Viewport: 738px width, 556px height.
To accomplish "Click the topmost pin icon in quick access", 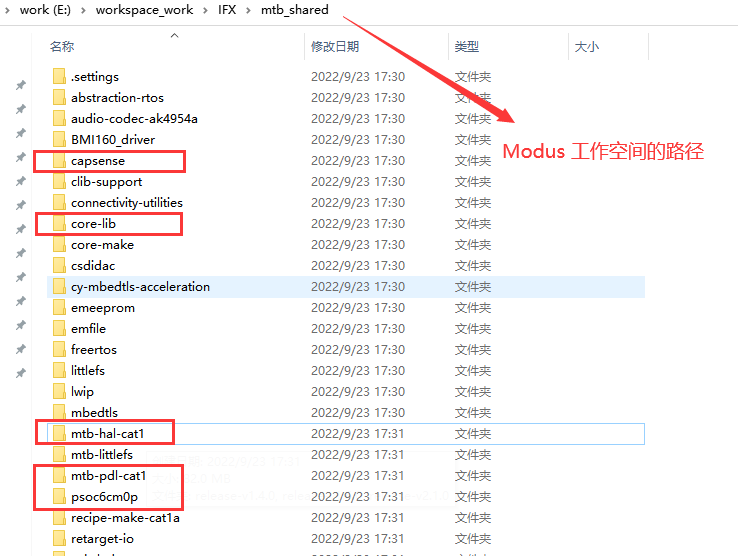I will coord(20,86).
